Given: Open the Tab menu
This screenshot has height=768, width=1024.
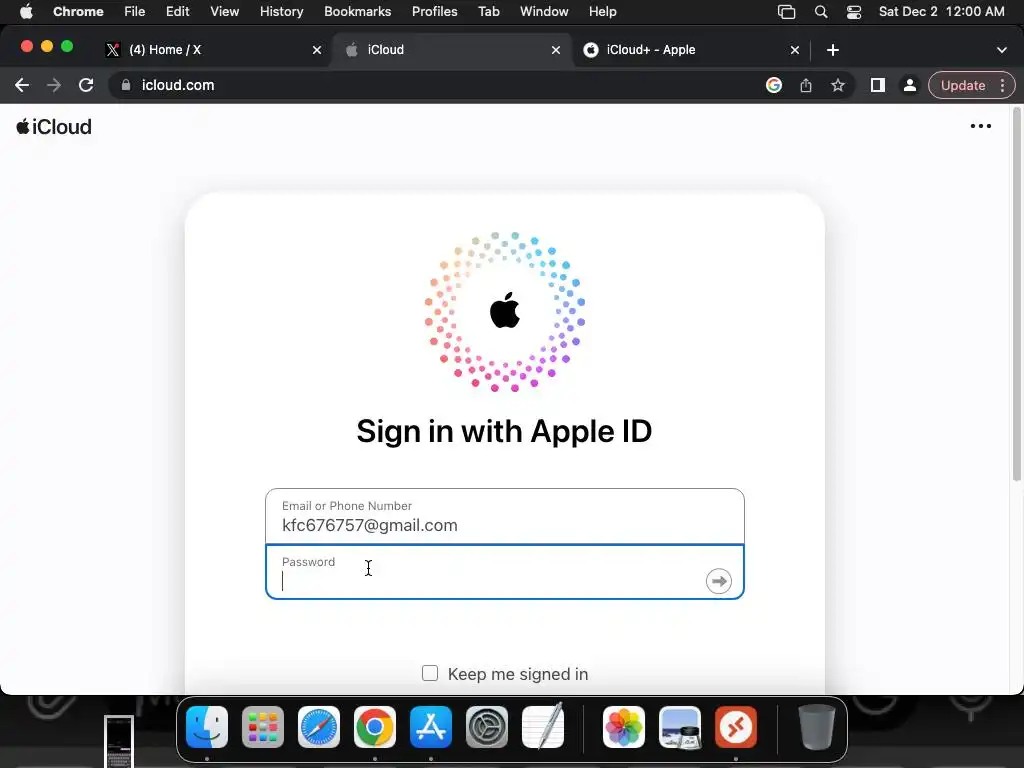Looking at the screenshot, I should (x=488, y=12).
